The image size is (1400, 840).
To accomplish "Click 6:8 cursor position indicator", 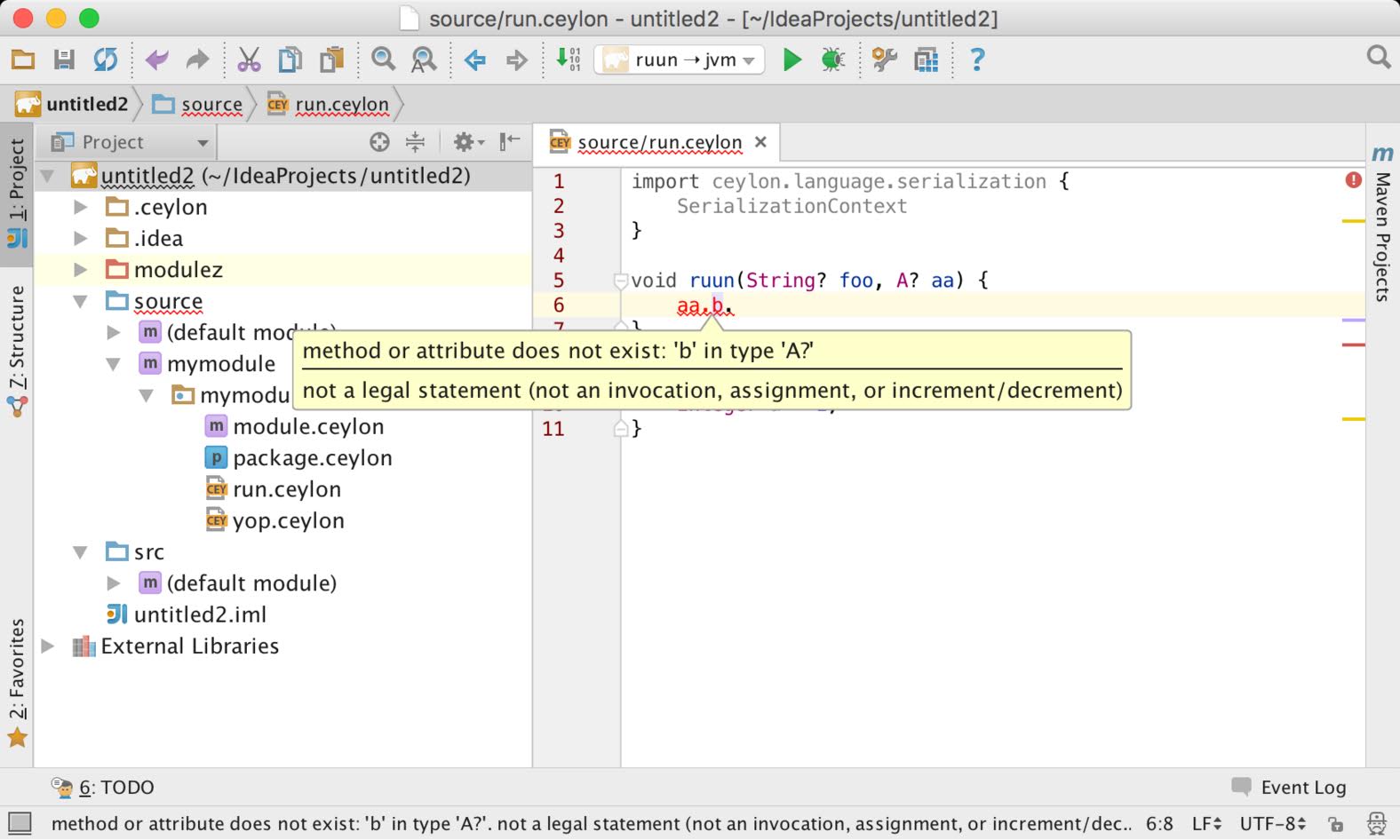I will click(x=1159, y=824).
